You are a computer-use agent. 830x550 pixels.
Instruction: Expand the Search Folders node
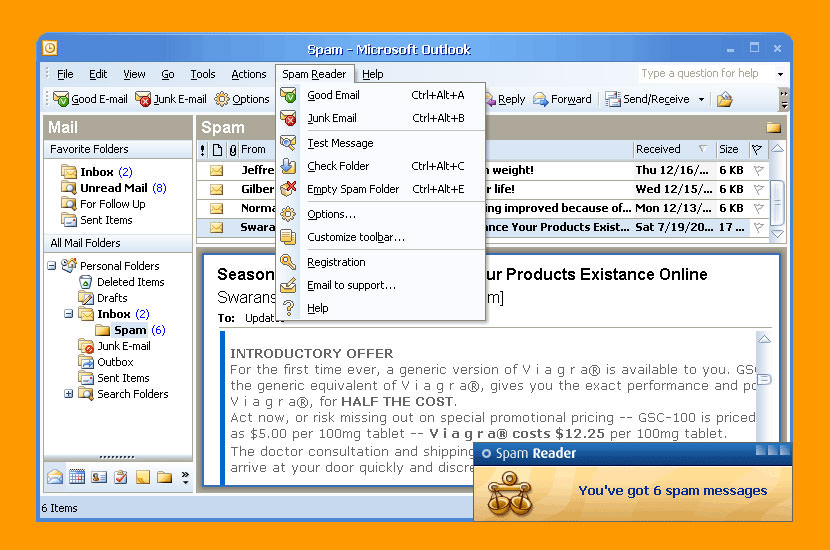point(69,394)
